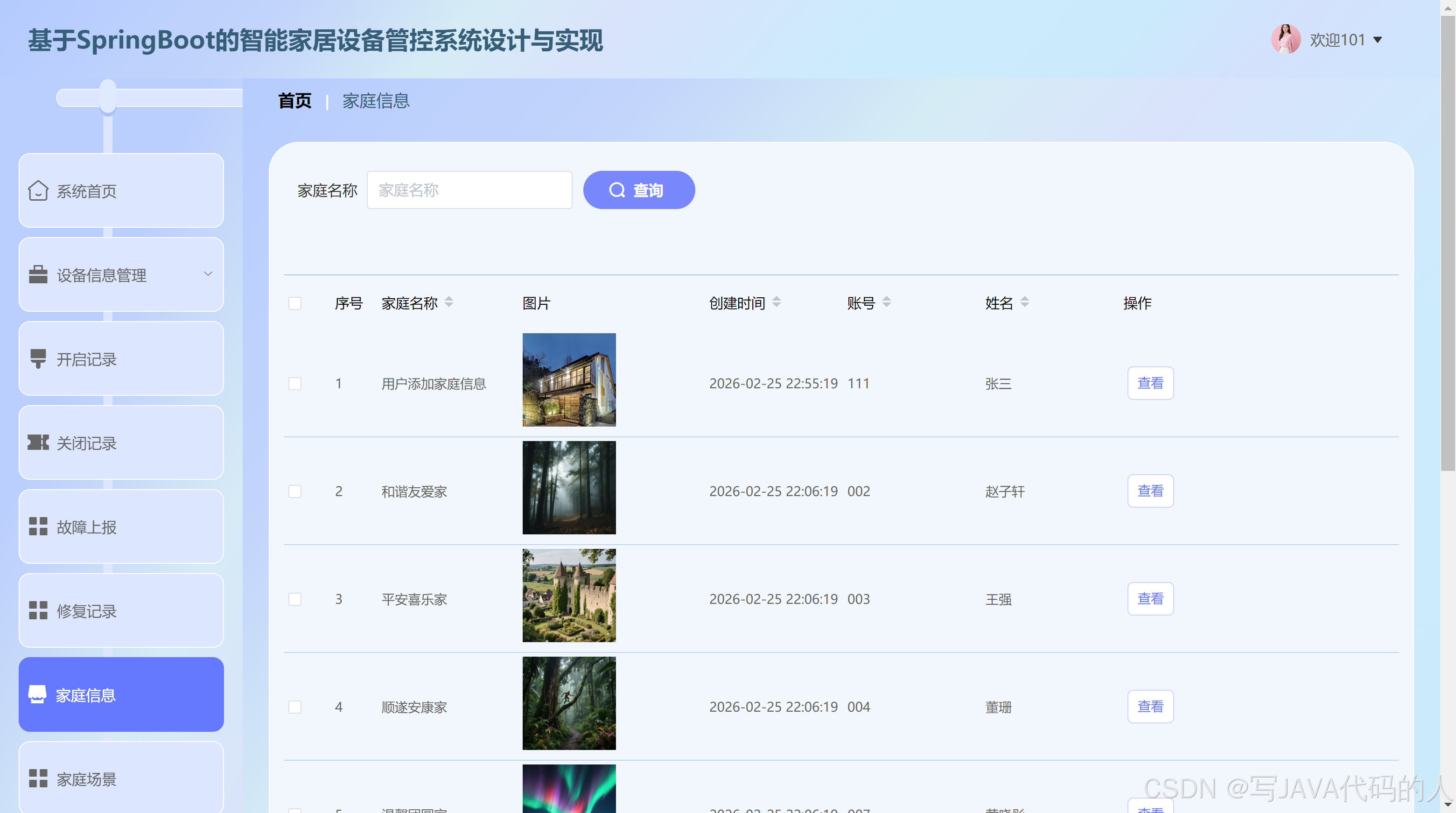Click the page vertical scrollbar thumb

pyautogui.click(x=1448, y=243)
